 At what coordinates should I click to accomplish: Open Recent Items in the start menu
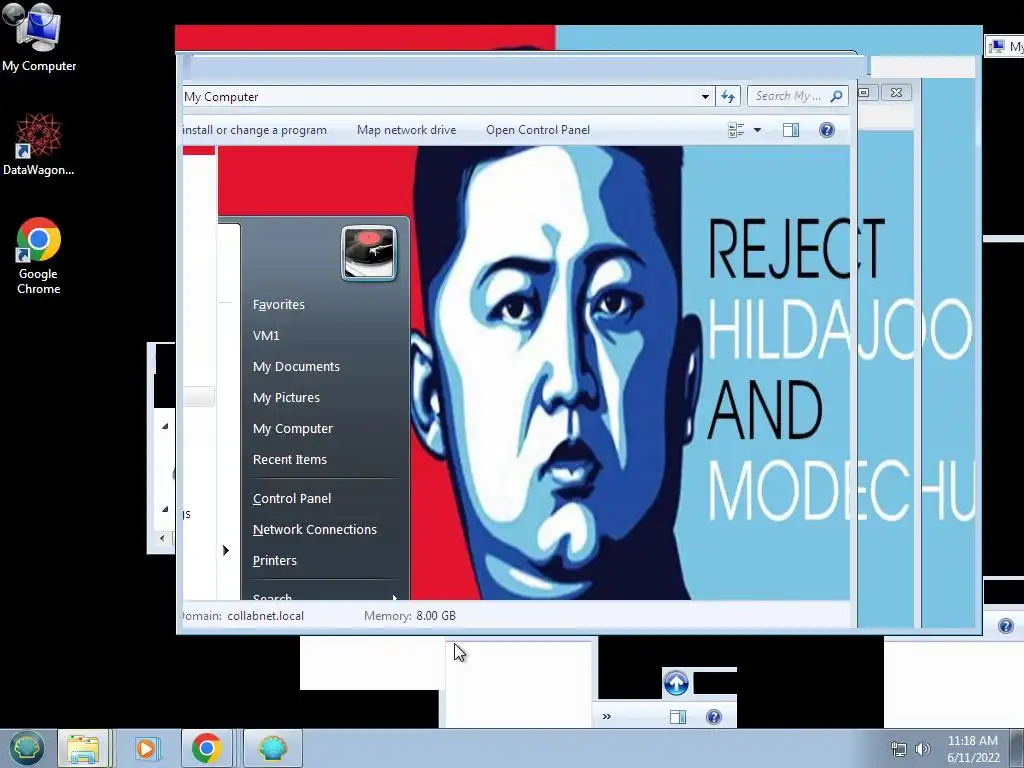coord(290,460)
